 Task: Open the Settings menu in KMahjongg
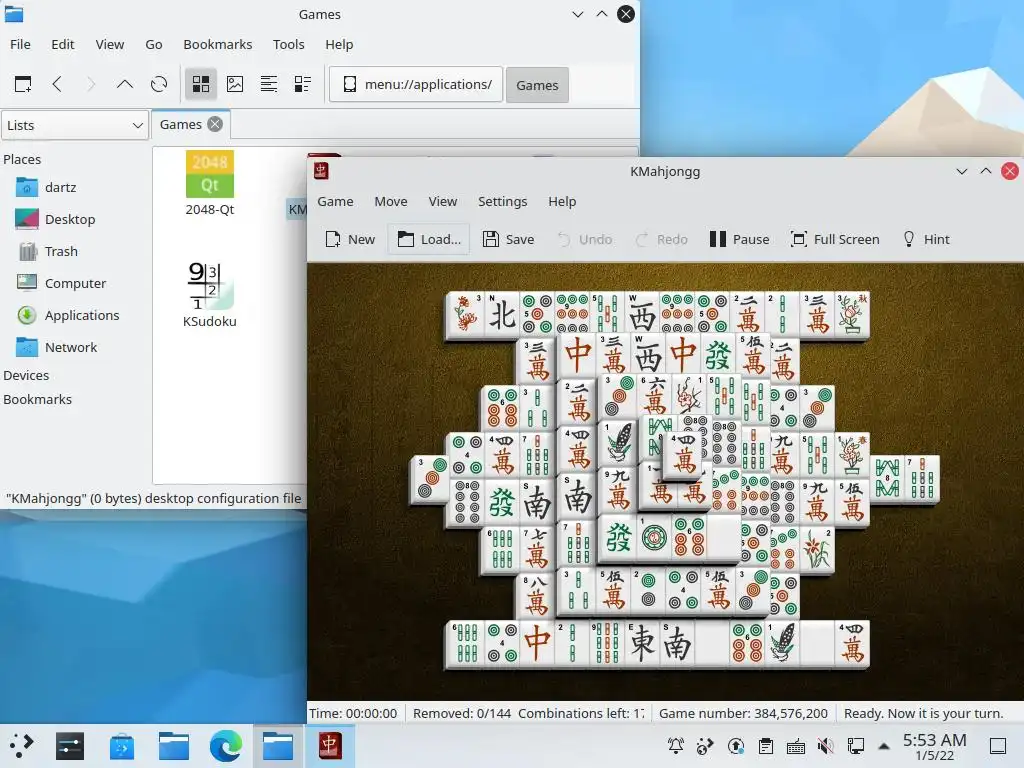[x=502, y=201]
